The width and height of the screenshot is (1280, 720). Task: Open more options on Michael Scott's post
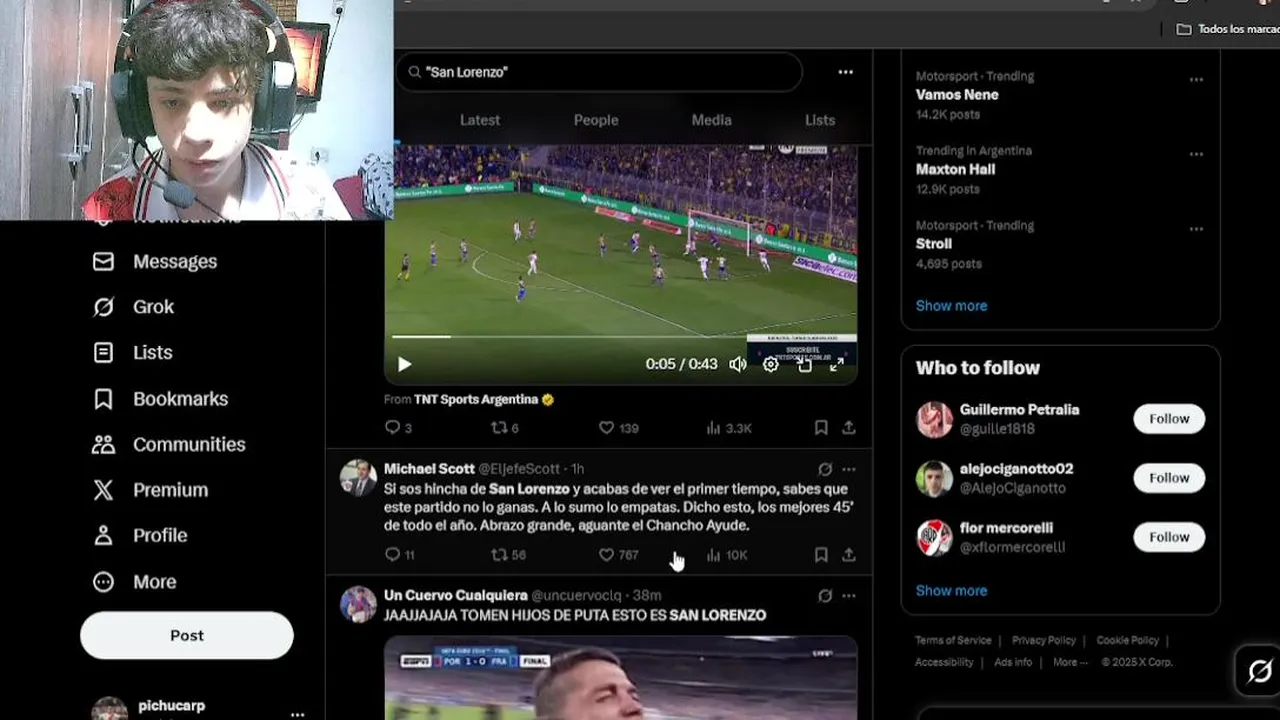click(x=848, y=469)
